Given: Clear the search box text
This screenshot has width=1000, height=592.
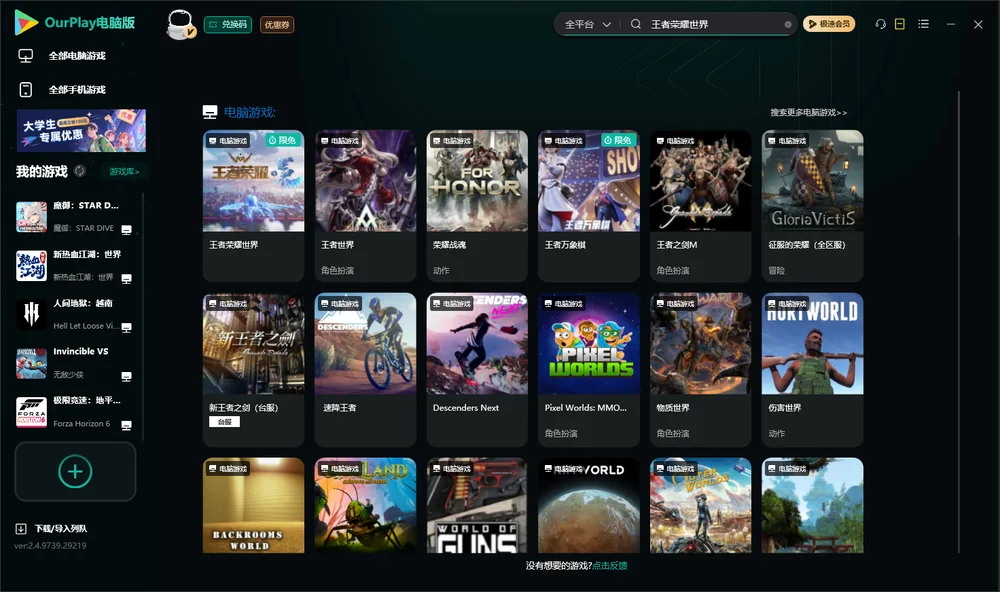Looking at the screenshot, I should pyautogui.click(x=788, y=25).
